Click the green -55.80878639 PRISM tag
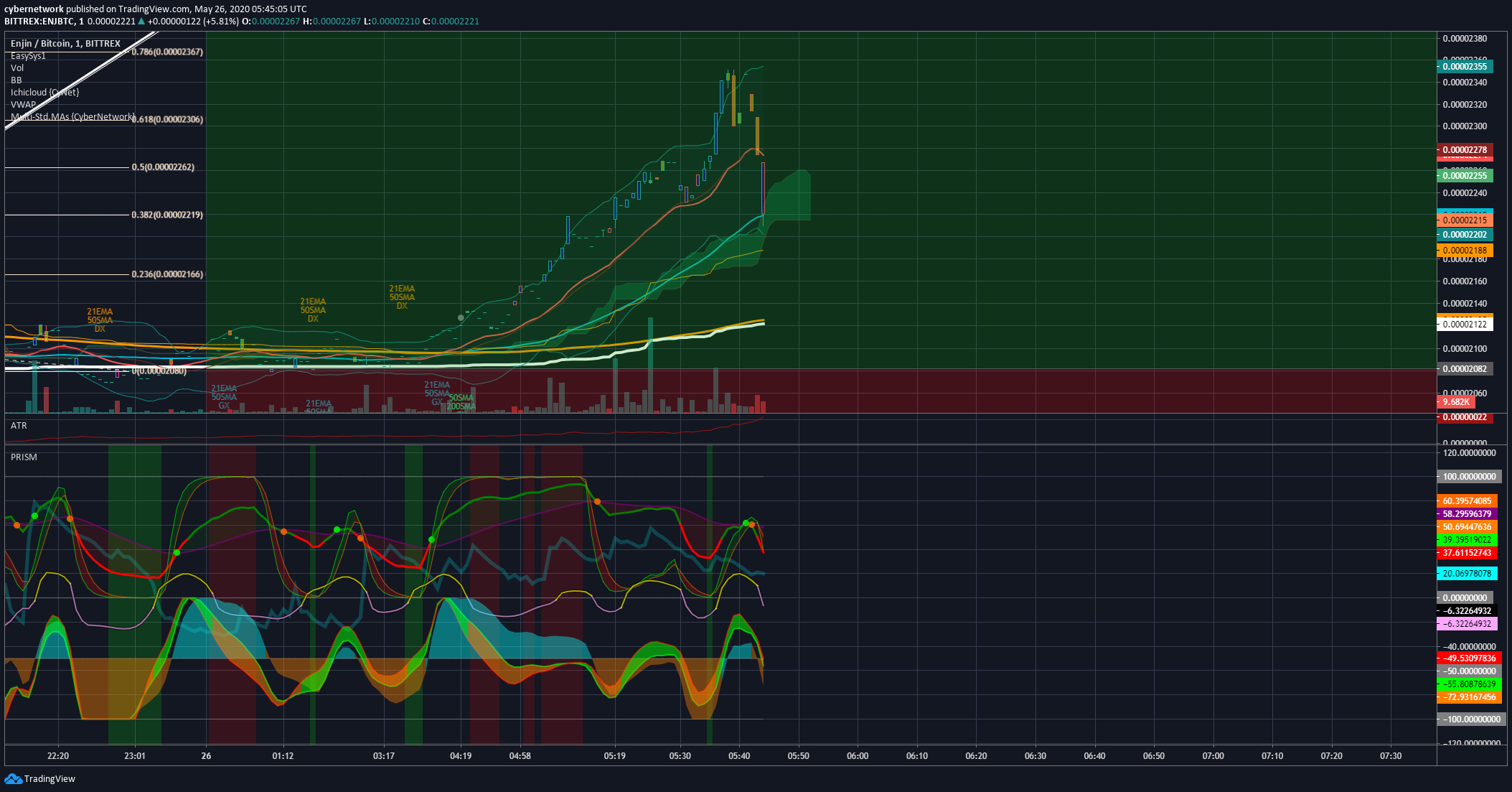This screenshot has height=792, width=1512. click(x=1469, y=684)
